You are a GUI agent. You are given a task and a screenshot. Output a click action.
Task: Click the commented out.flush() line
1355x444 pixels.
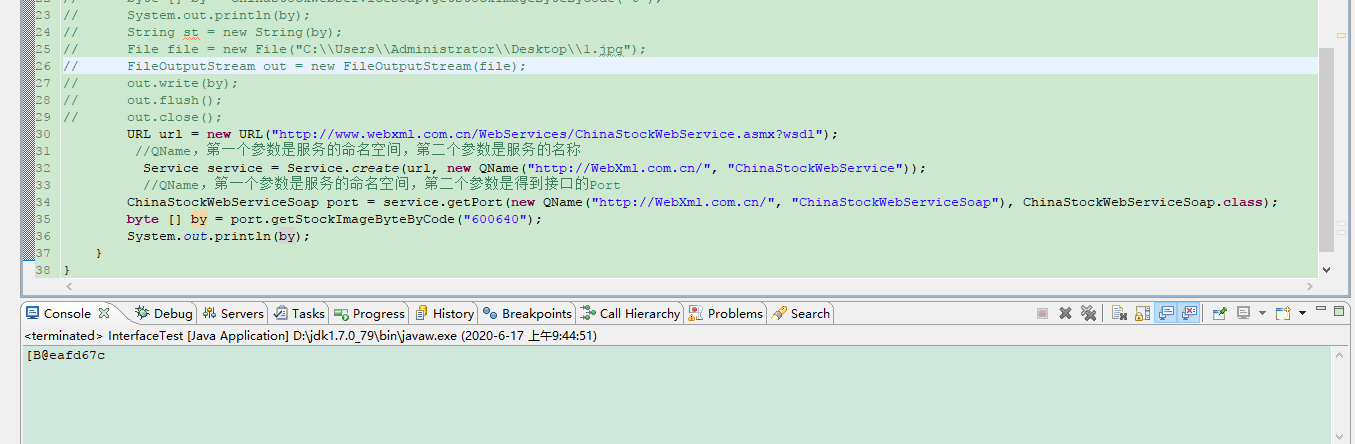(x=174, y=100)
